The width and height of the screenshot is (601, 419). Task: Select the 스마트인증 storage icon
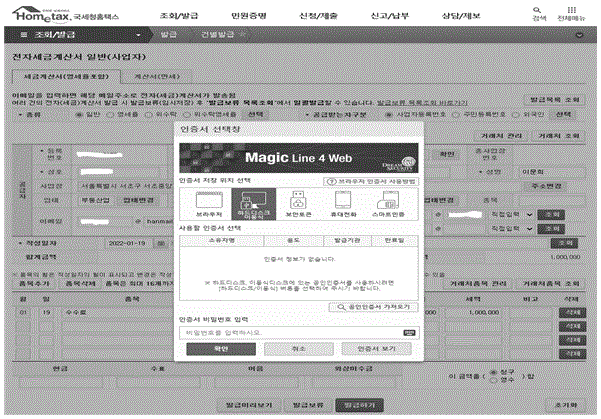(388, 205)
